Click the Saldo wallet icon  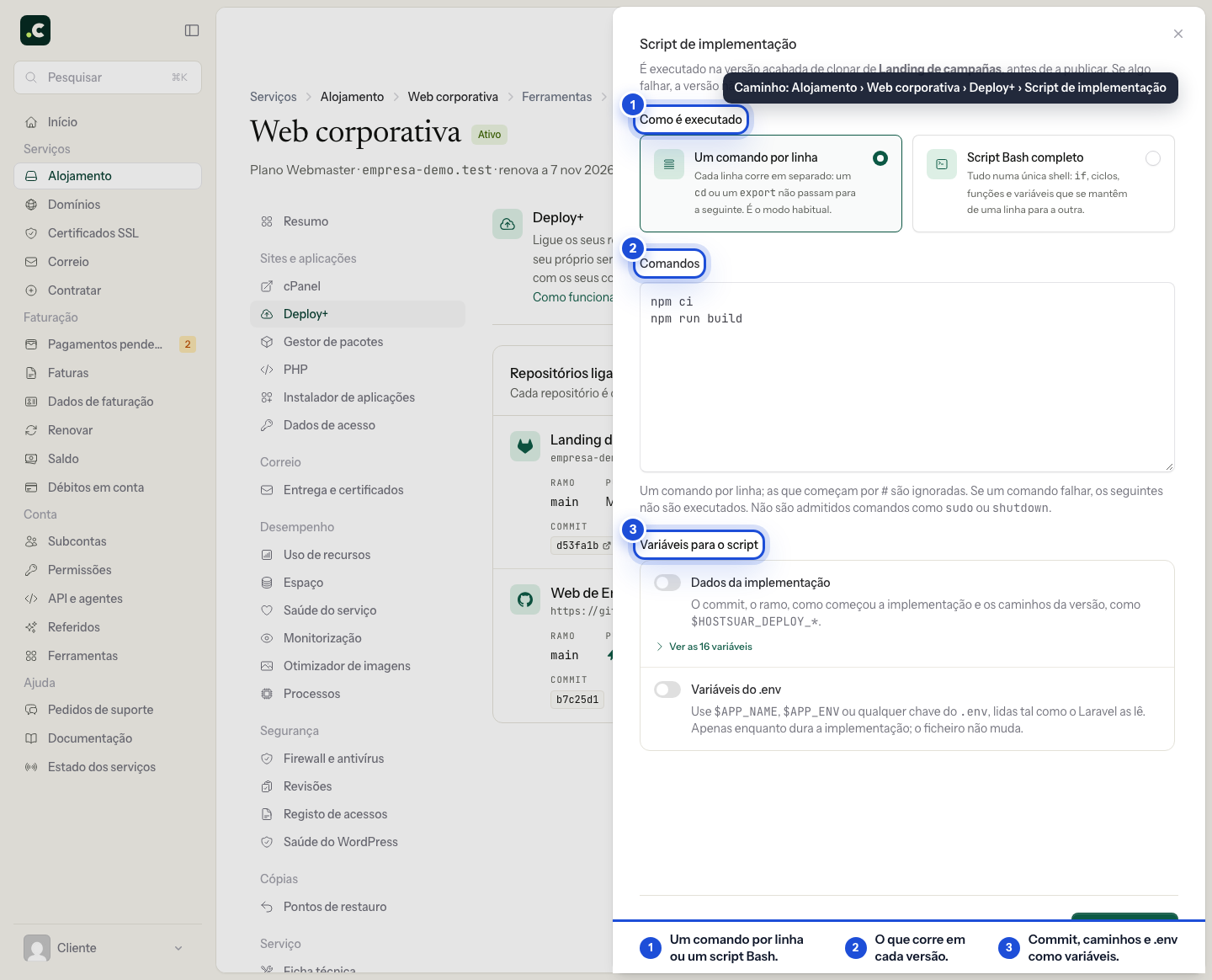pyautogui.click(x=31, y=459)
